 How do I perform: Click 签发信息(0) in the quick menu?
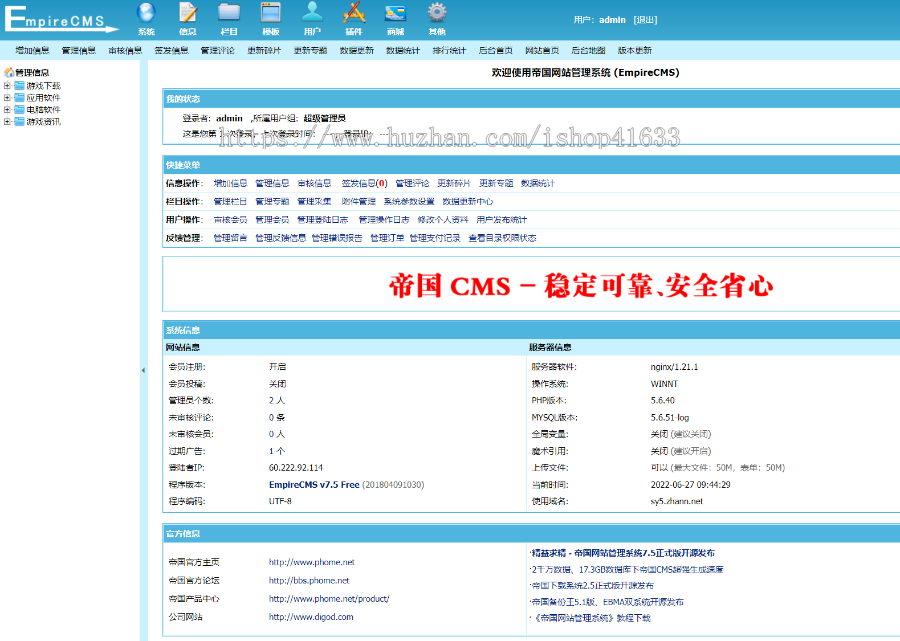click(x=364, y=183)
